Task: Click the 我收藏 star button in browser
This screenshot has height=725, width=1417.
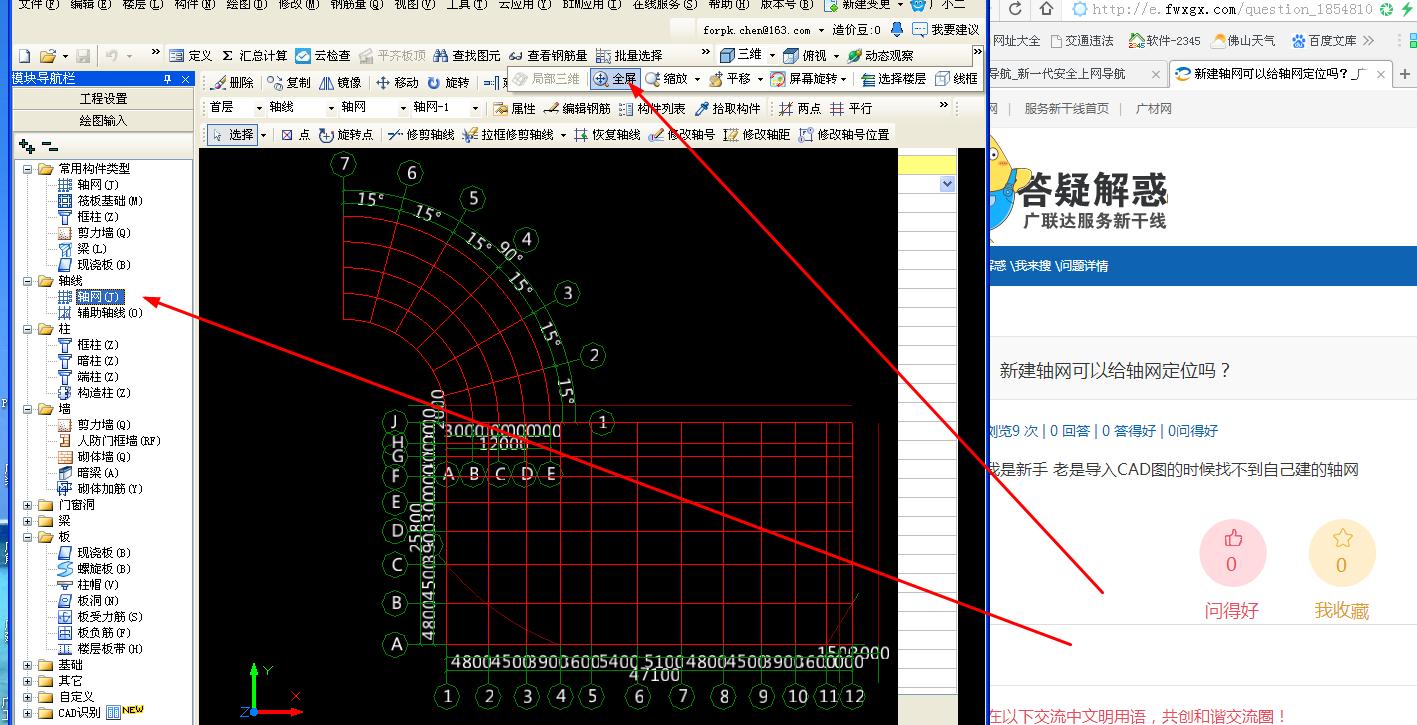Action: (x=1342, y=552)
